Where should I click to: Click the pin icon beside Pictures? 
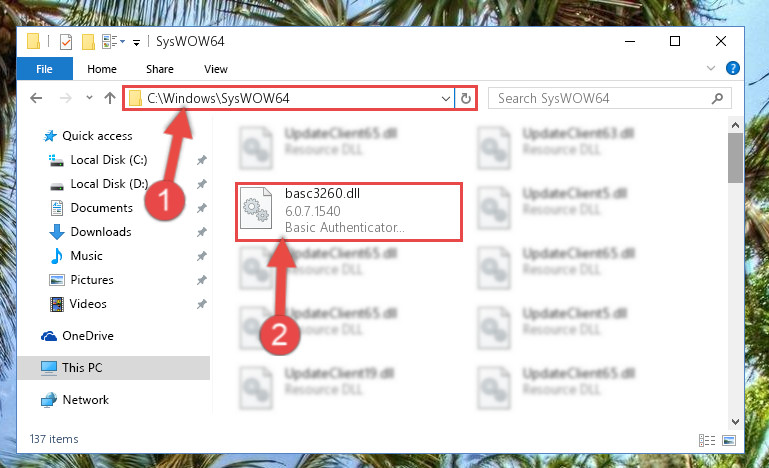pos(202,280)
